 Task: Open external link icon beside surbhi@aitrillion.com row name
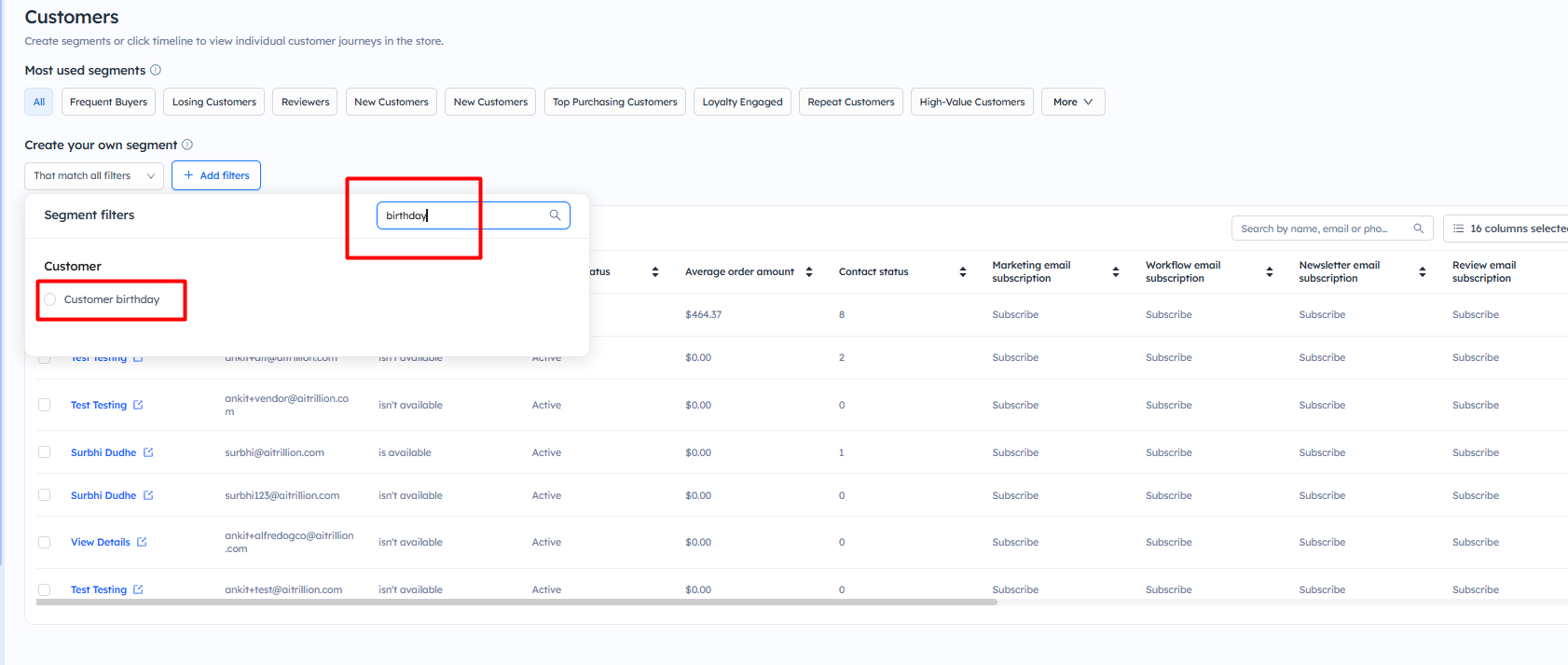148,452
